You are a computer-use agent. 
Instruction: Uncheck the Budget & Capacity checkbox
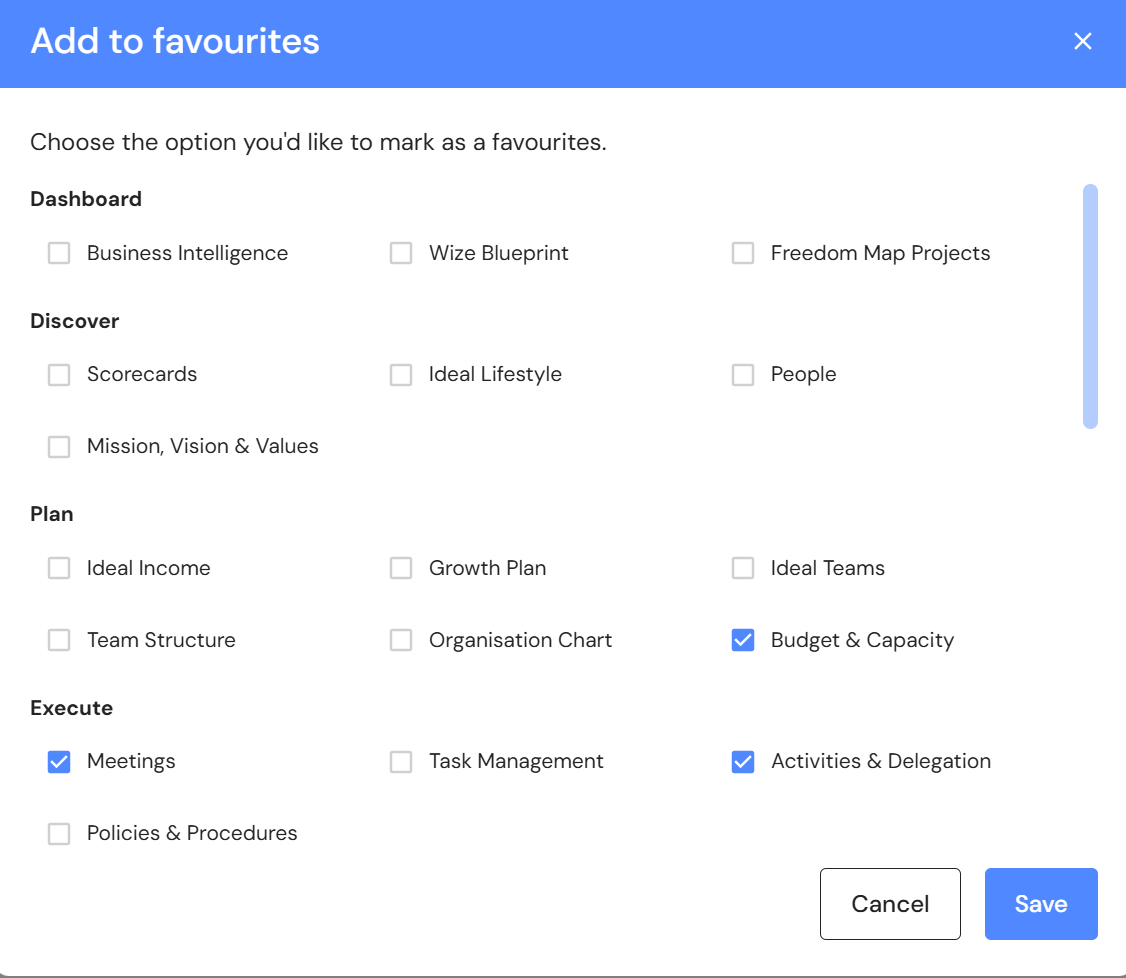click(743, 641)
